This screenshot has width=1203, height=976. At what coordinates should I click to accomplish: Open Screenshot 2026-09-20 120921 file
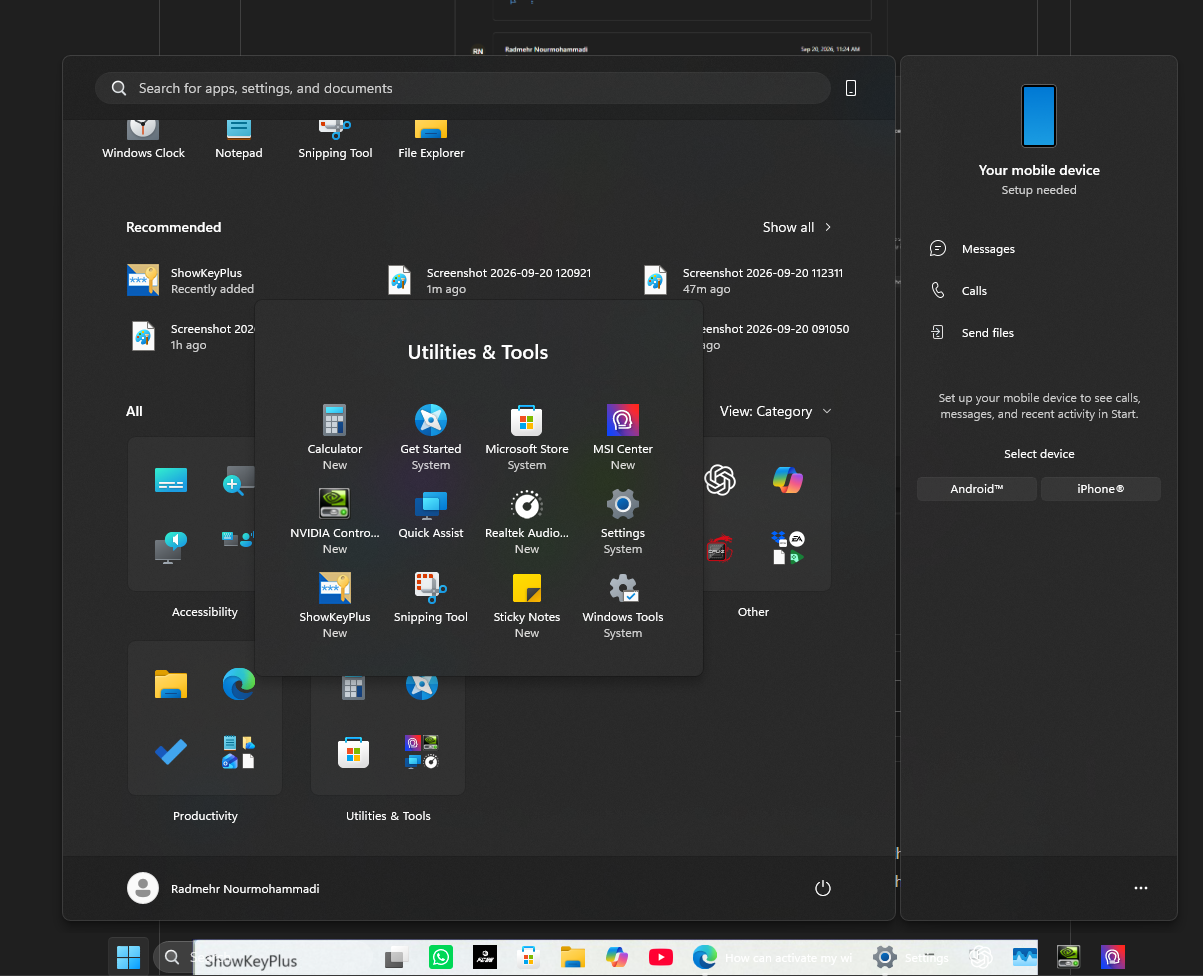(490, 280)
